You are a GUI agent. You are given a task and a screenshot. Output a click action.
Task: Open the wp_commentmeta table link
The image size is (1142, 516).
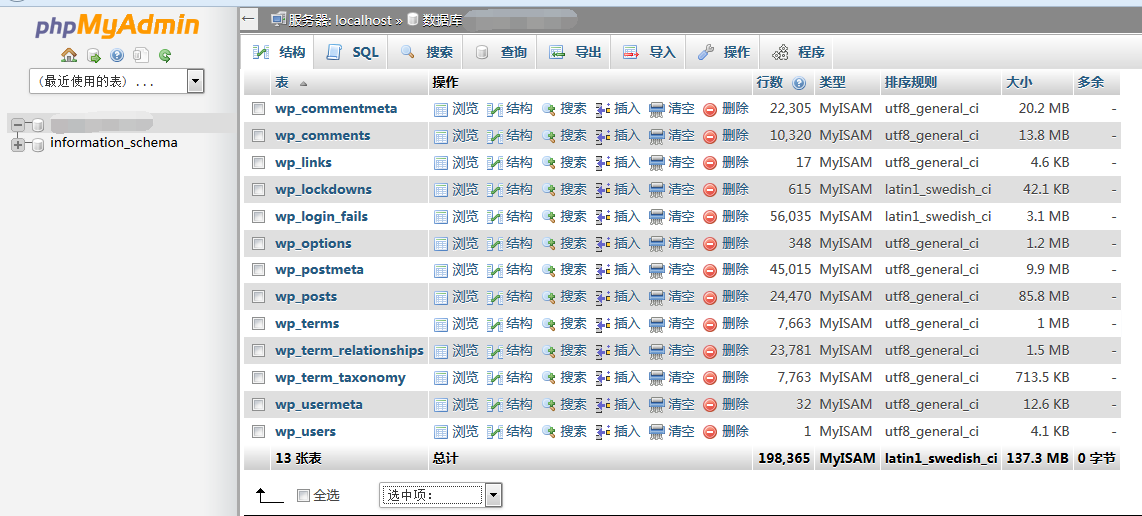click(336, 109)
